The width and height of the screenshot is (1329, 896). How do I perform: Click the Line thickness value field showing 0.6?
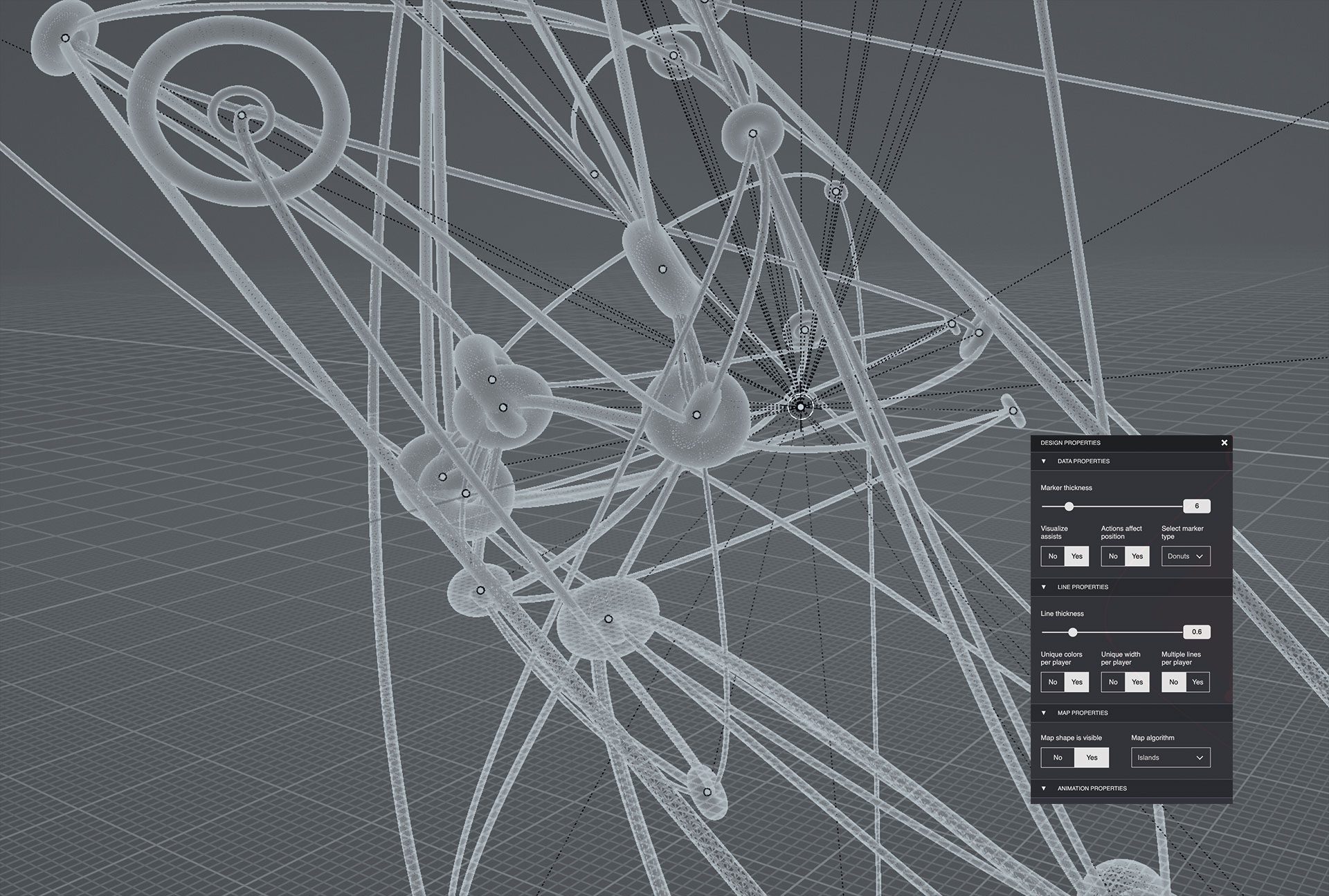(1197, 632)
